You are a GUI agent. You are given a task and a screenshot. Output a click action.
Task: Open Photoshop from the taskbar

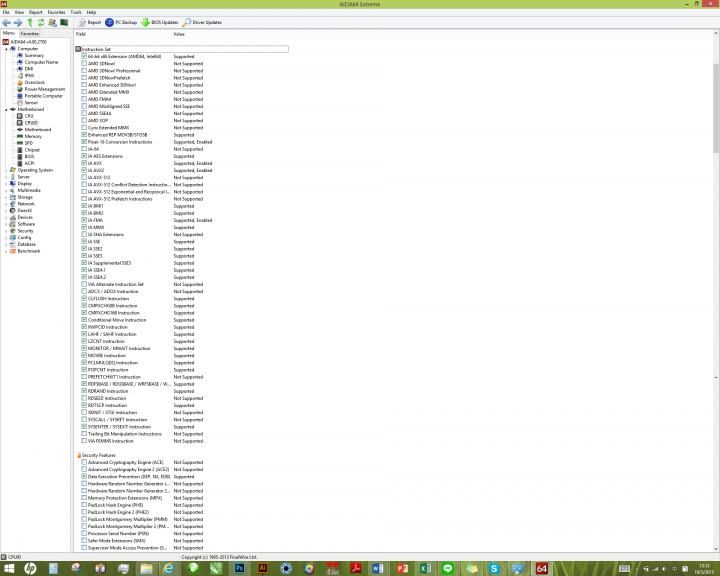pyautogui.click(x=239, y=568)
